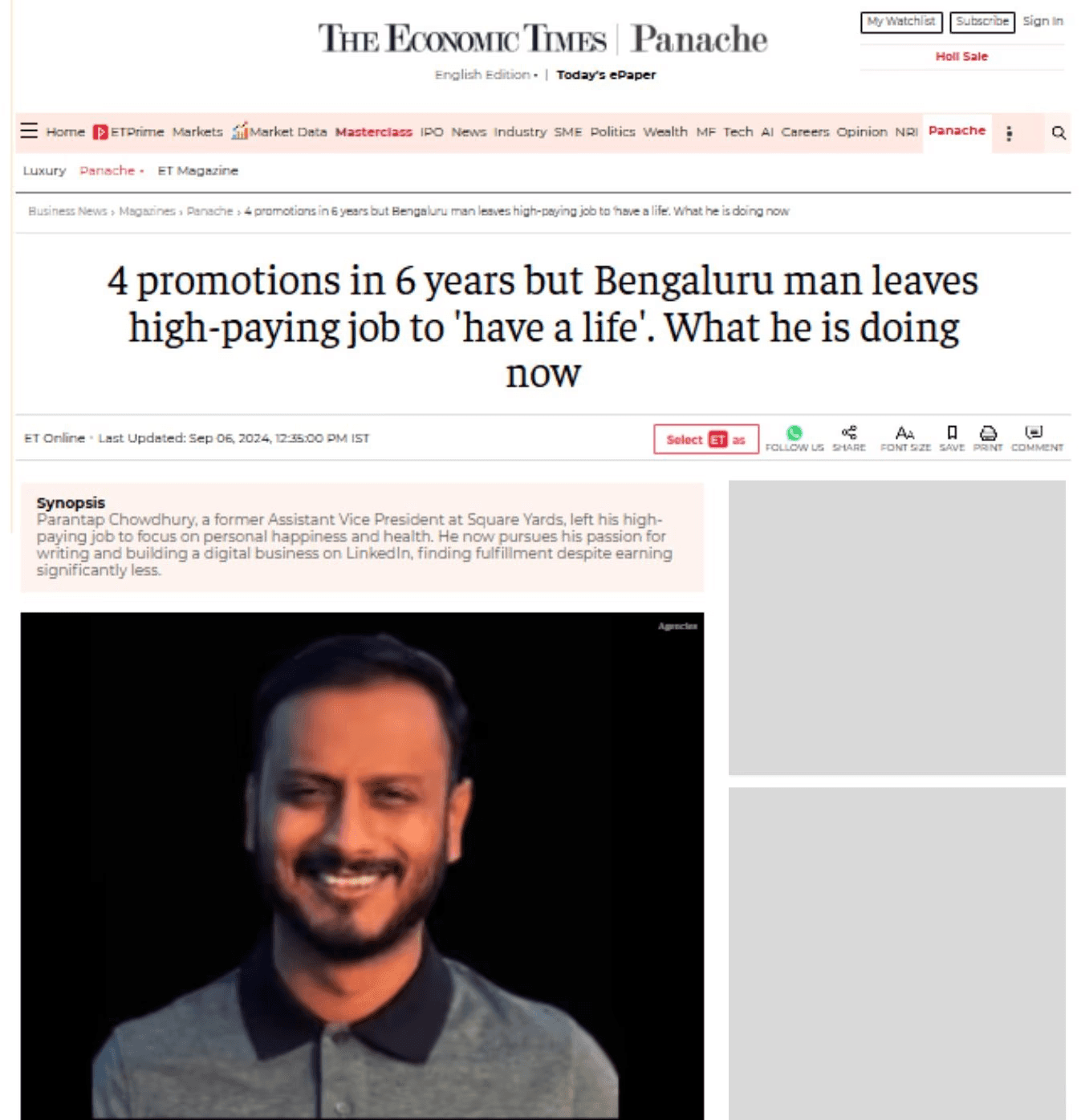1081x1120 pixels.
Task: Open the three-dot more sections menu
Action: tap(1009, 133)
